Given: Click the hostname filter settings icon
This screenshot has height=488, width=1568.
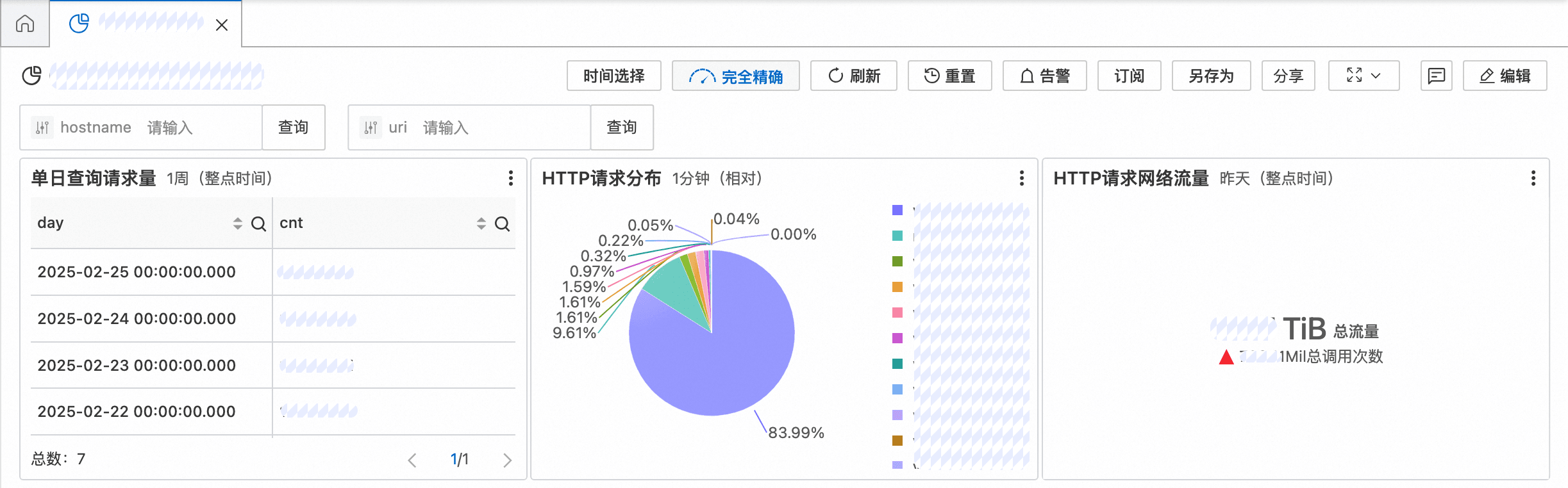Looking at the screenshot, I should click(42, 128).
